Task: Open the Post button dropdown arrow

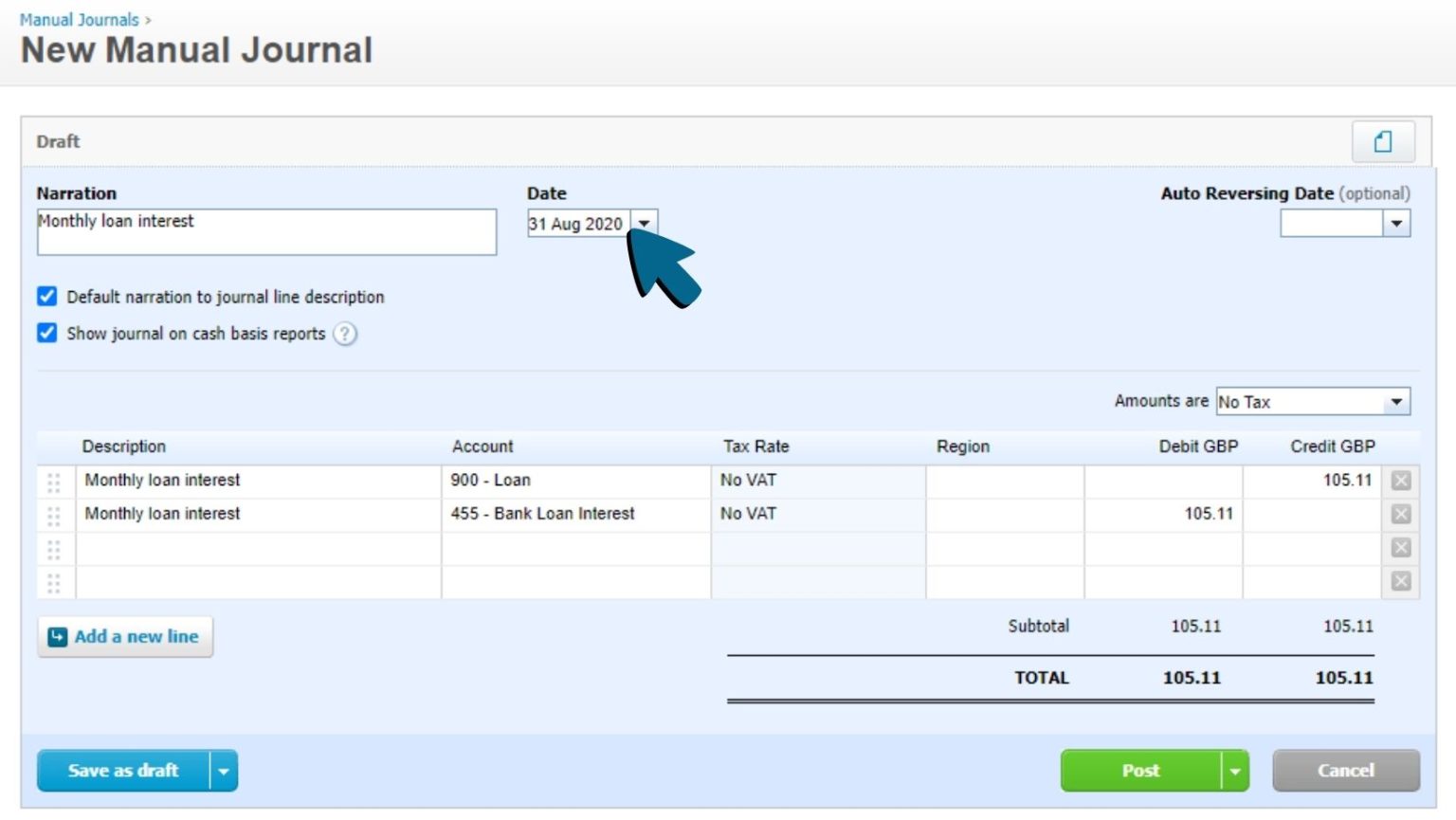Action: click(1235, 770)
